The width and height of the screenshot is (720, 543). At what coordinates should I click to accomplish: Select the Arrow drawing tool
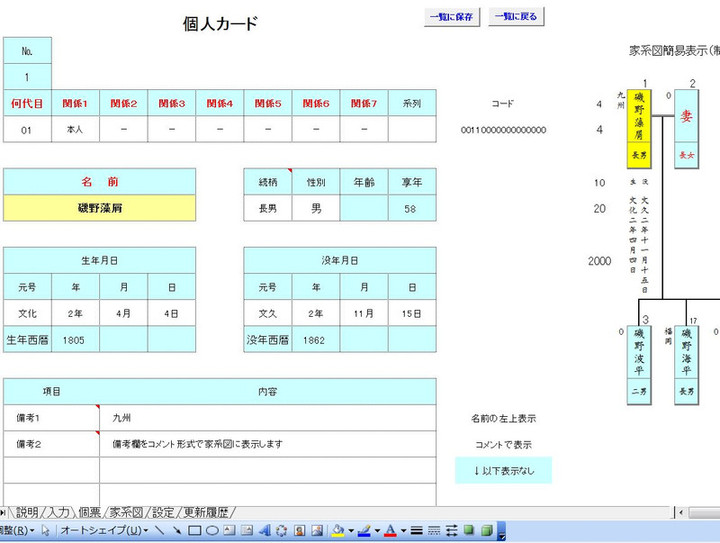pos(176,531)
